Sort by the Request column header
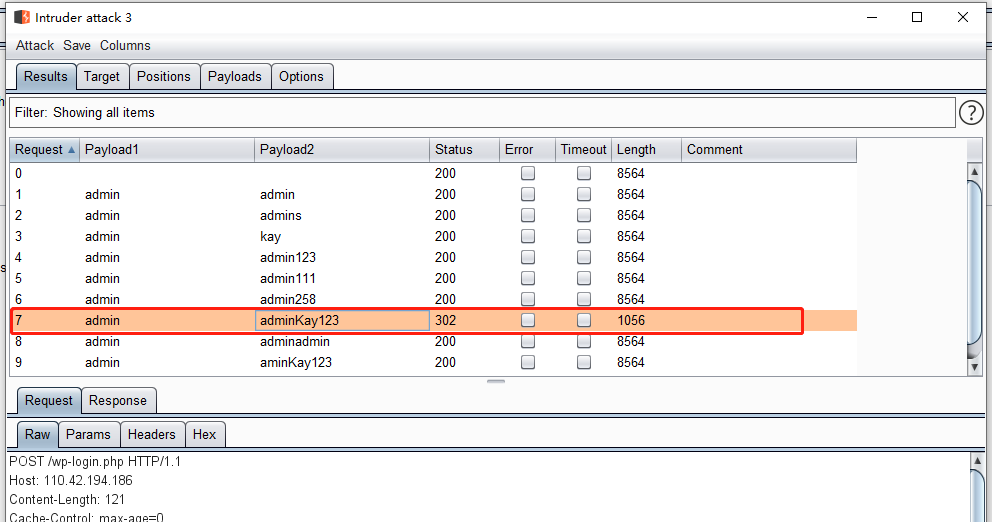 [44, 150]
